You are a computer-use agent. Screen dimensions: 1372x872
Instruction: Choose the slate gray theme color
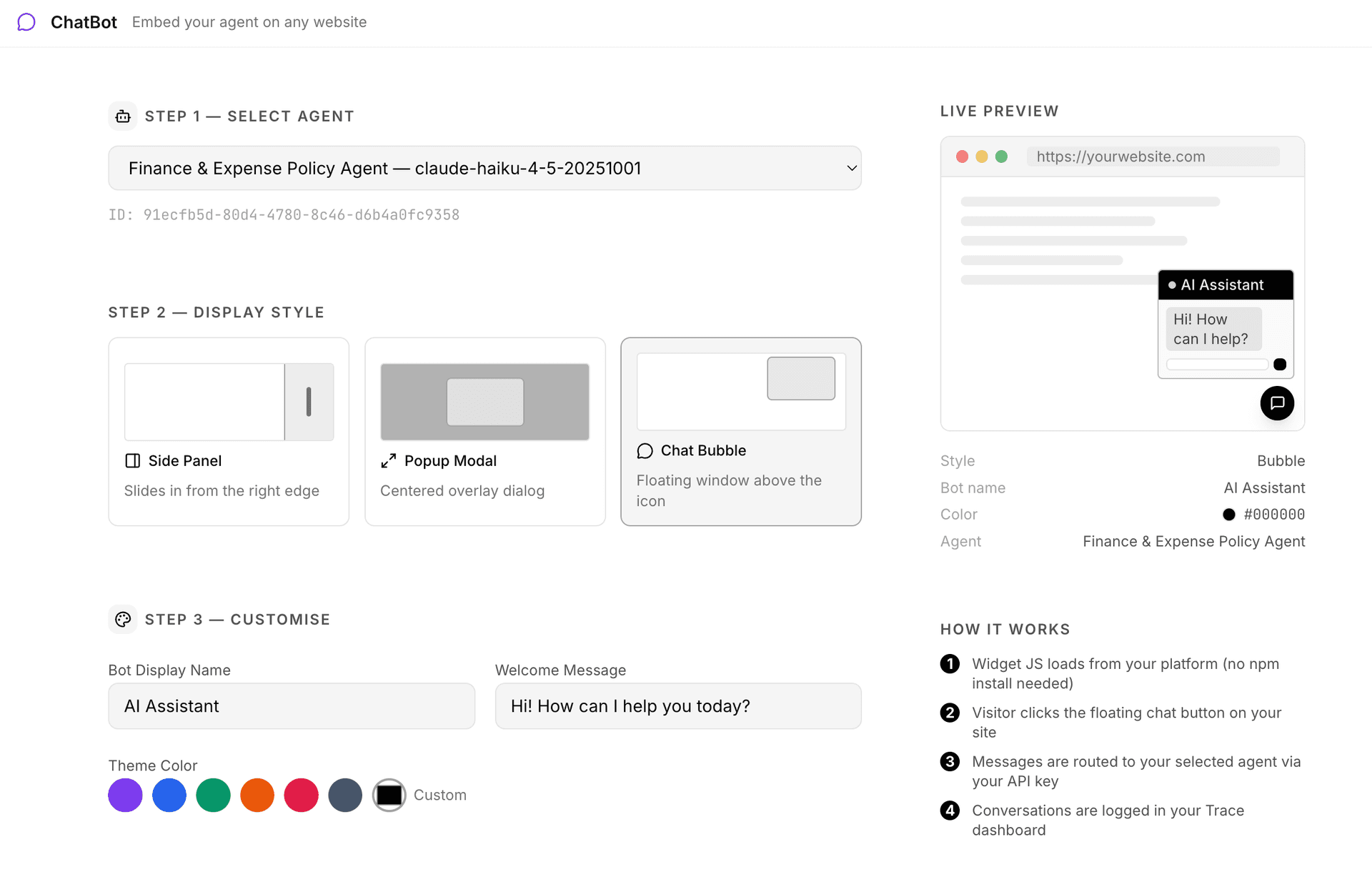pos(345,796)
